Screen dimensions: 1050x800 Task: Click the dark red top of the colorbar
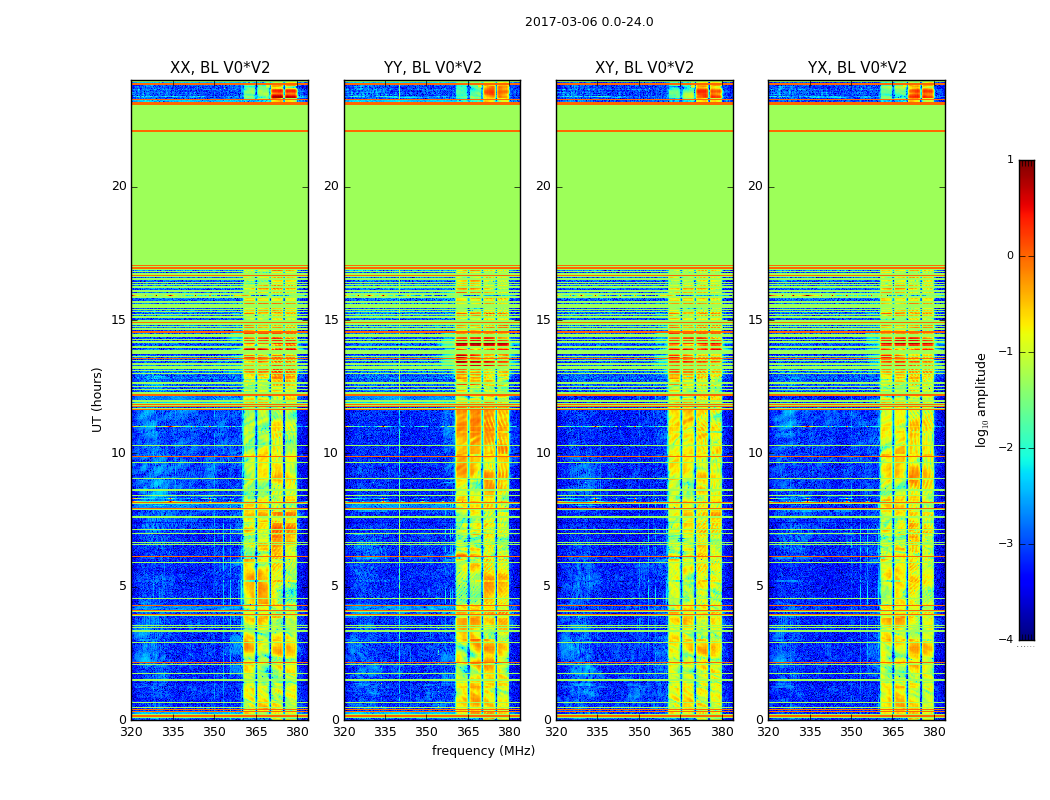click(x=1026, y=165)
